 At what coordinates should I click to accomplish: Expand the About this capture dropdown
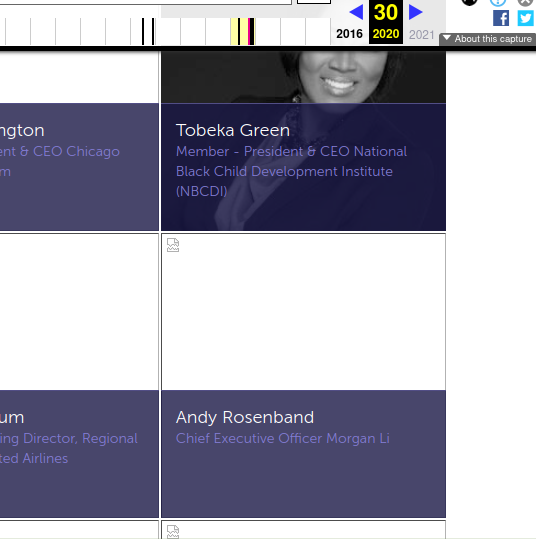487,39
